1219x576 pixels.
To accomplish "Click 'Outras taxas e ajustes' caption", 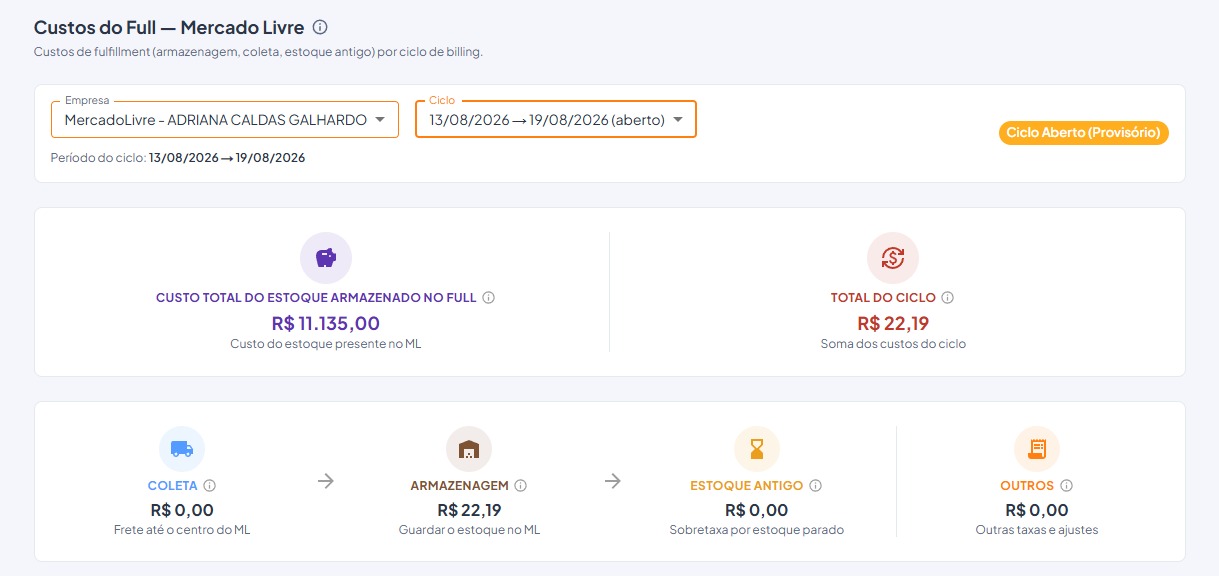I will [1036, 530].
